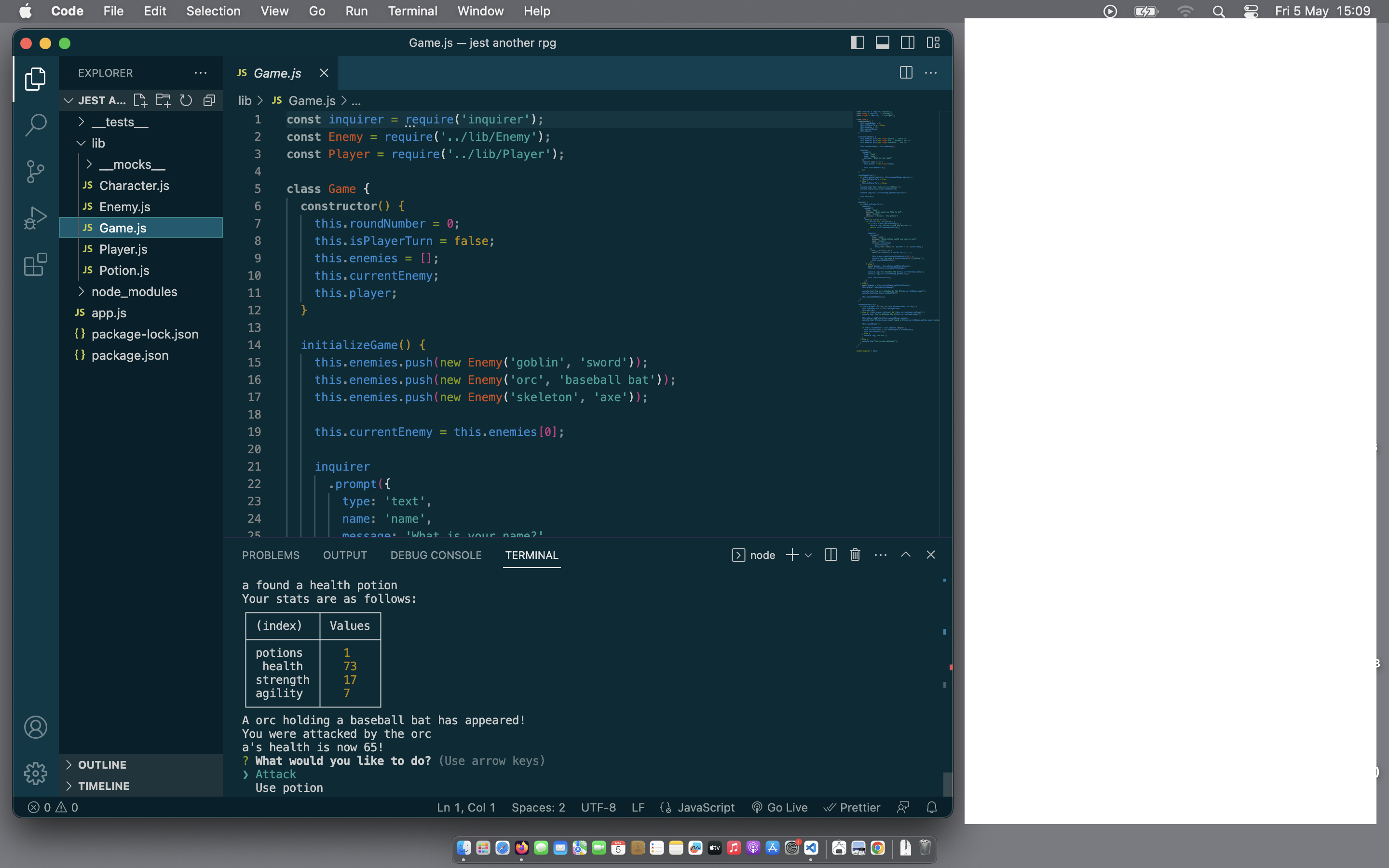1389x868 pixels.
Task: Create a new file in explorer
Action: [140, 100]
